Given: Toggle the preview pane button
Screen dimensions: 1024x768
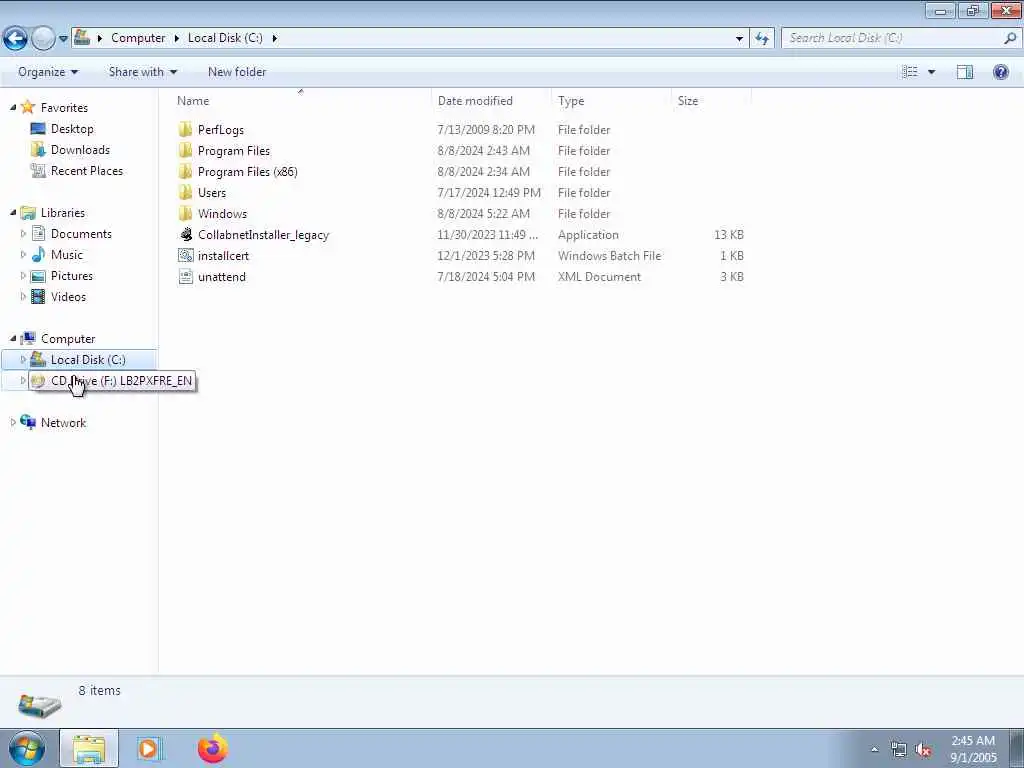Looking at the screenshot, I should (965, 72).
